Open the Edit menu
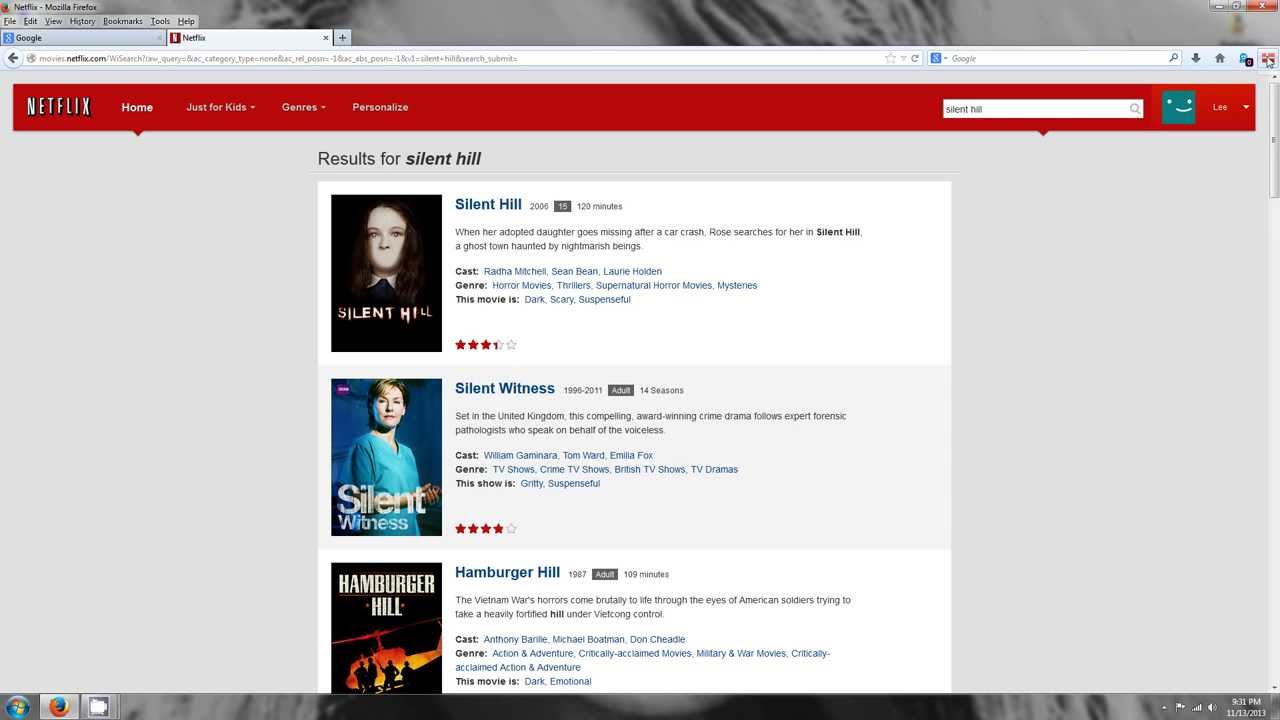Screen dimensions: 1280x720 click(31, 21)
